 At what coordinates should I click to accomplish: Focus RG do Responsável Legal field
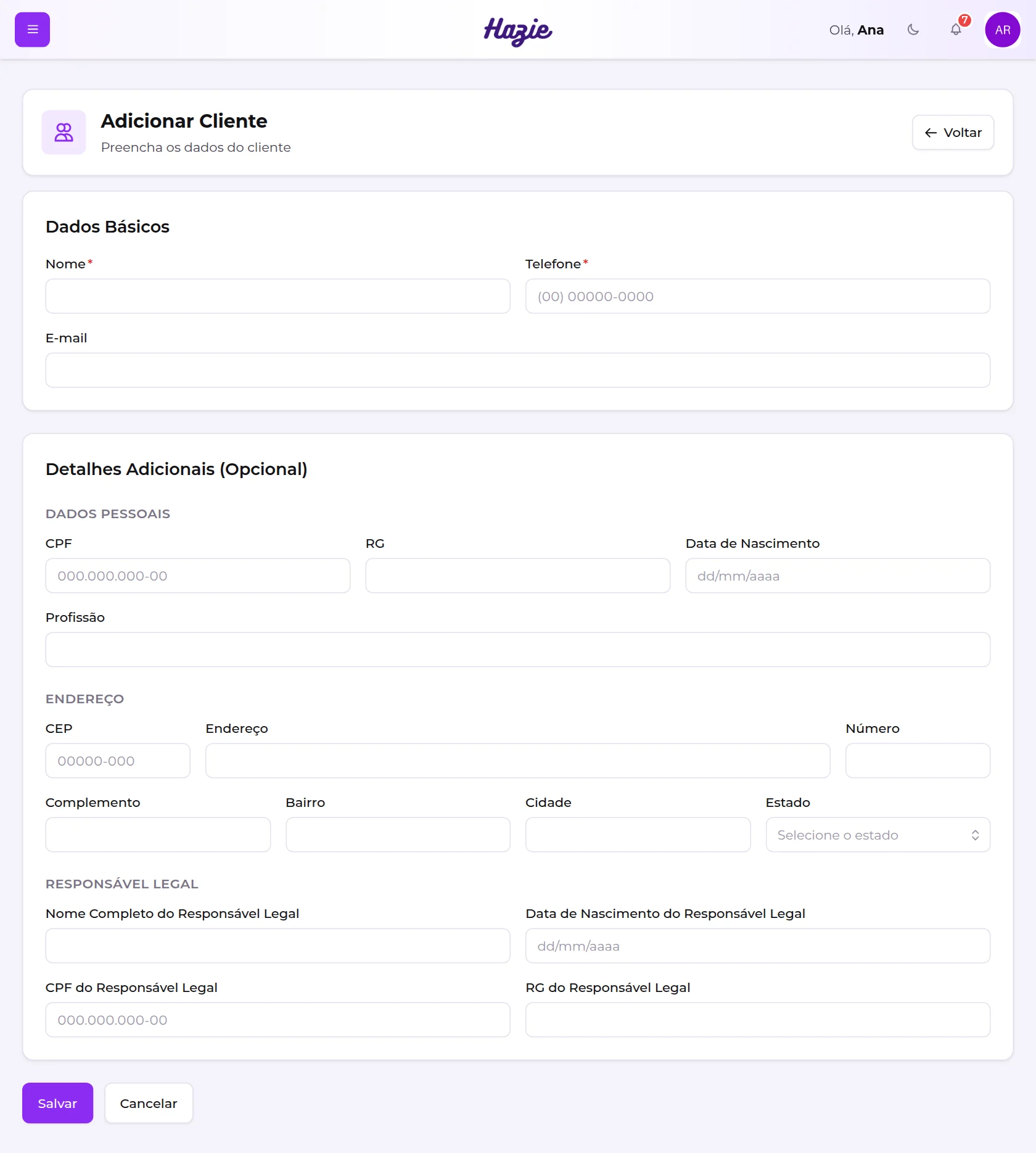tap(757, 1020)
